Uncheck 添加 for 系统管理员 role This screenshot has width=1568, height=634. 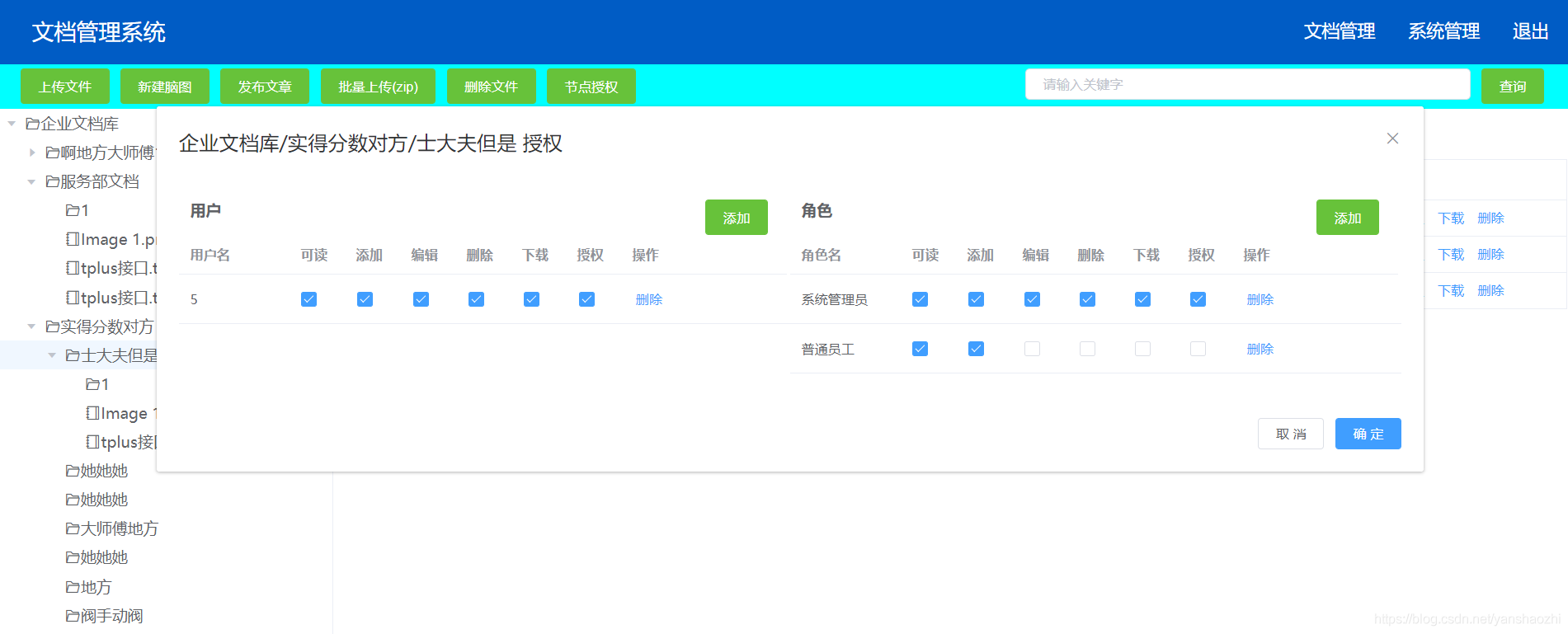tap(976, 299)
